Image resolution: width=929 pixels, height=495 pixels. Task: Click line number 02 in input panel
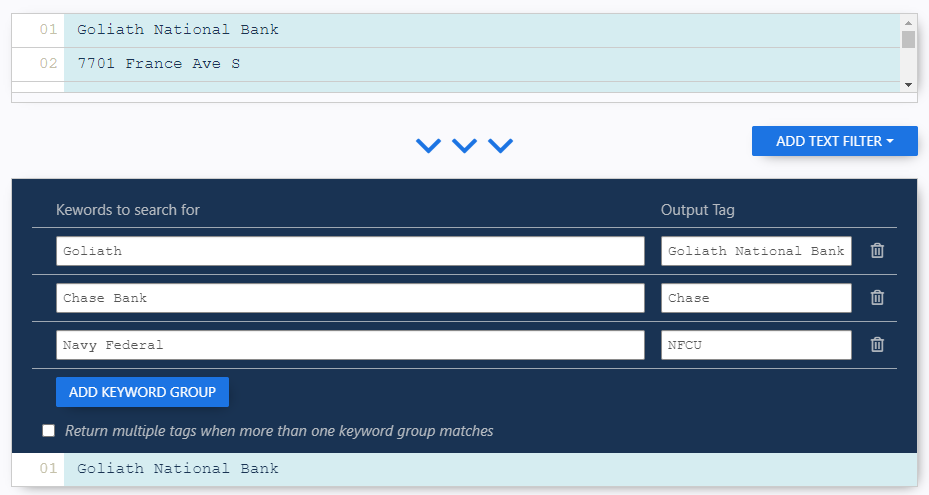tap(48, 63)
